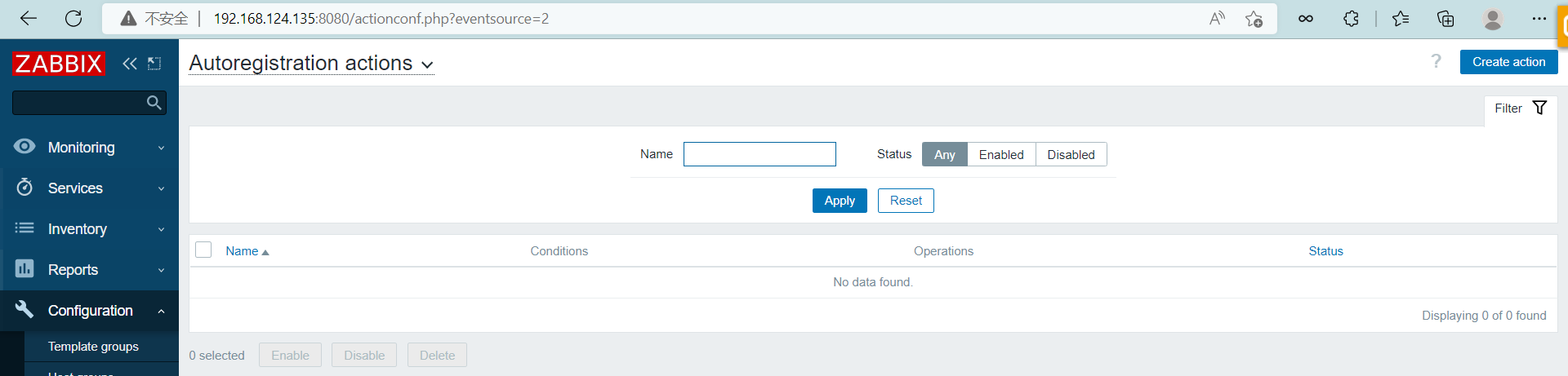The height and width of the screenshot is (376, 1568).
Task: Open Template groups menu item
Action: (x=93, y=347)
